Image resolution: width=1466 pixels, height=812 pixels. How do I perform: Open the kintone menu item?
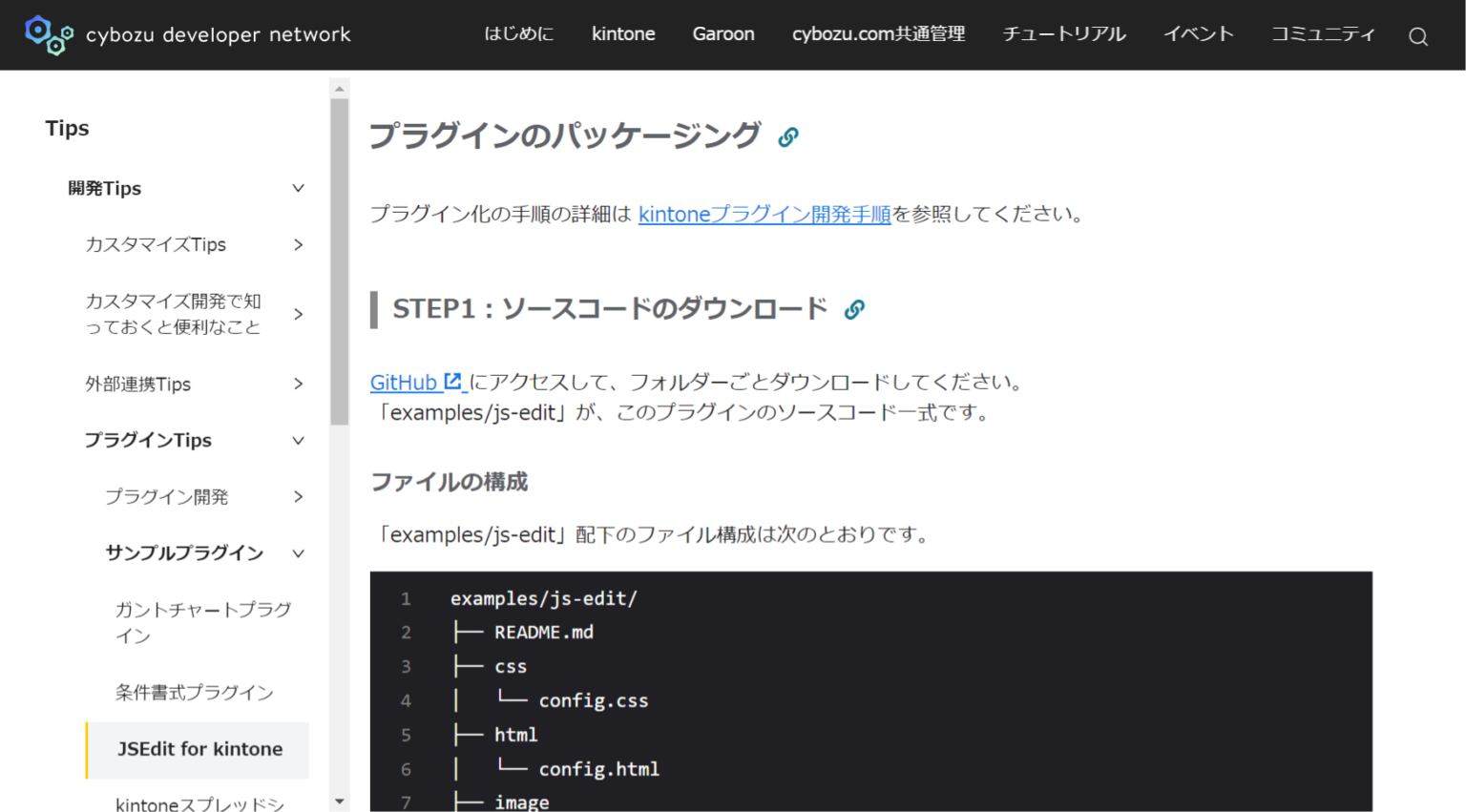[x=623, y=33]
